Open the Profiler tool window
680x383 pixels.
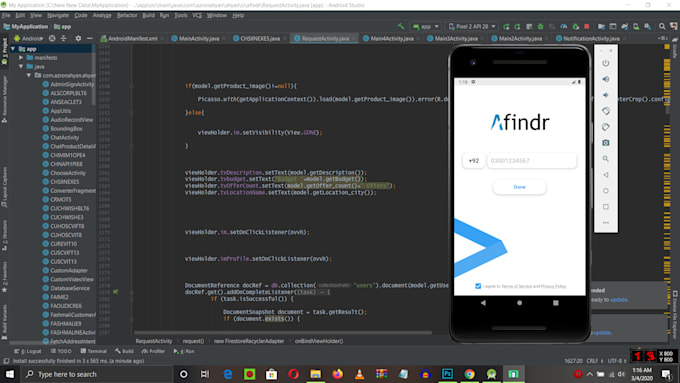point(154,351)
